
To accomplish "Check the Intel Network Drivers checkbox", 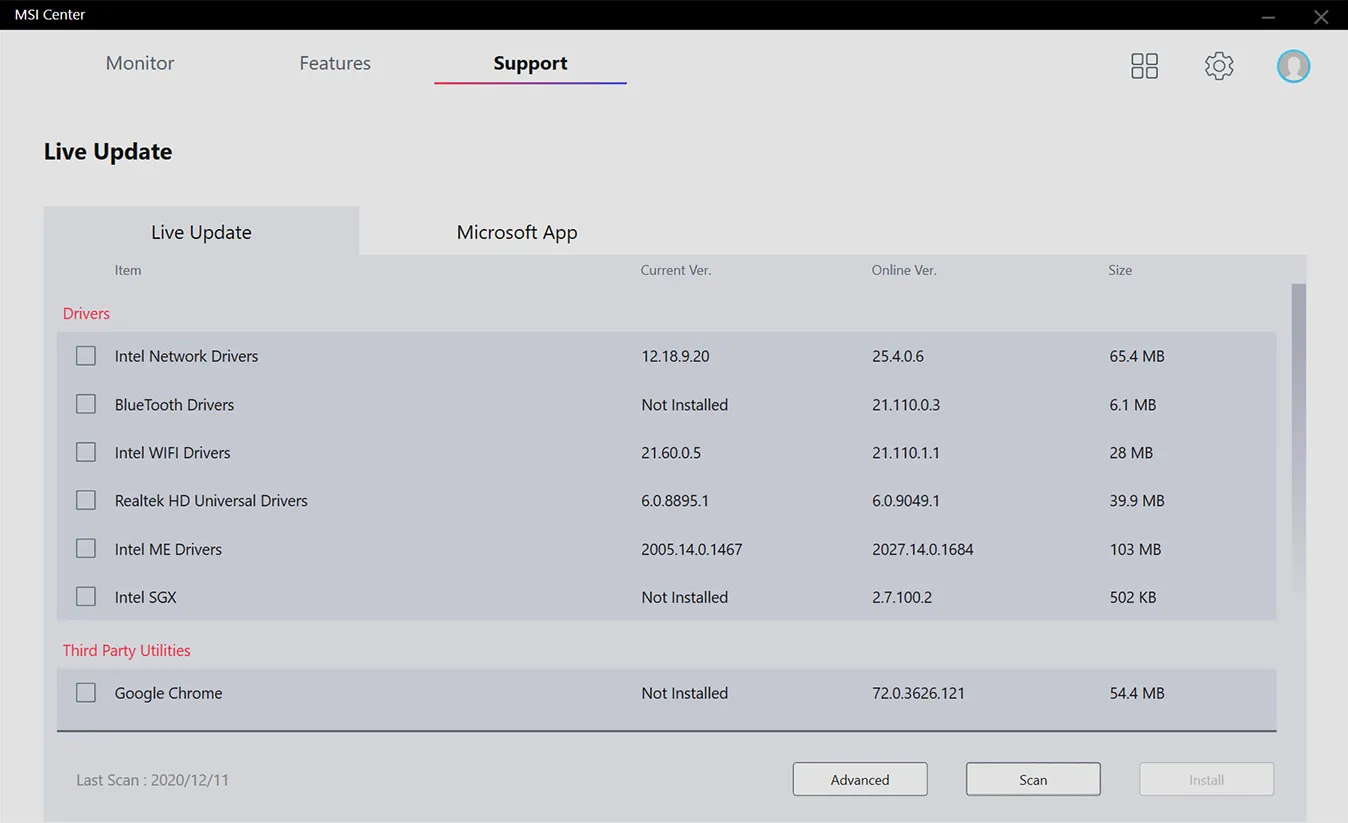I will [x=86, y=356].
